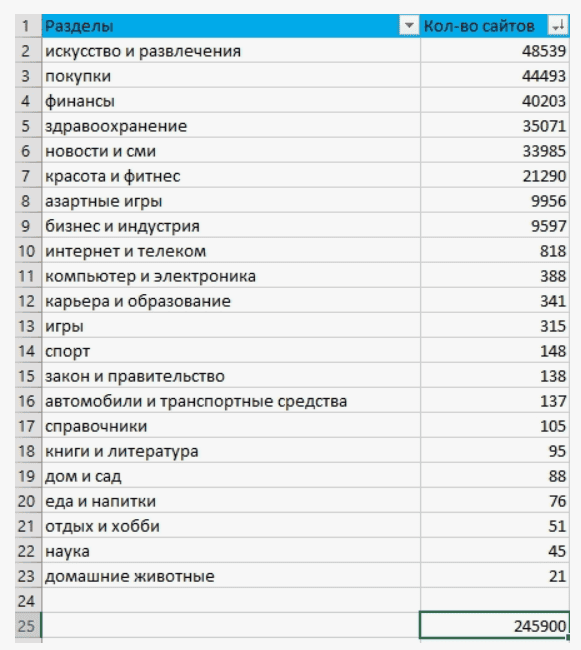Screen dimensions: 581x650
Task: Select the value 21290
Action: [x=495, y=176]
